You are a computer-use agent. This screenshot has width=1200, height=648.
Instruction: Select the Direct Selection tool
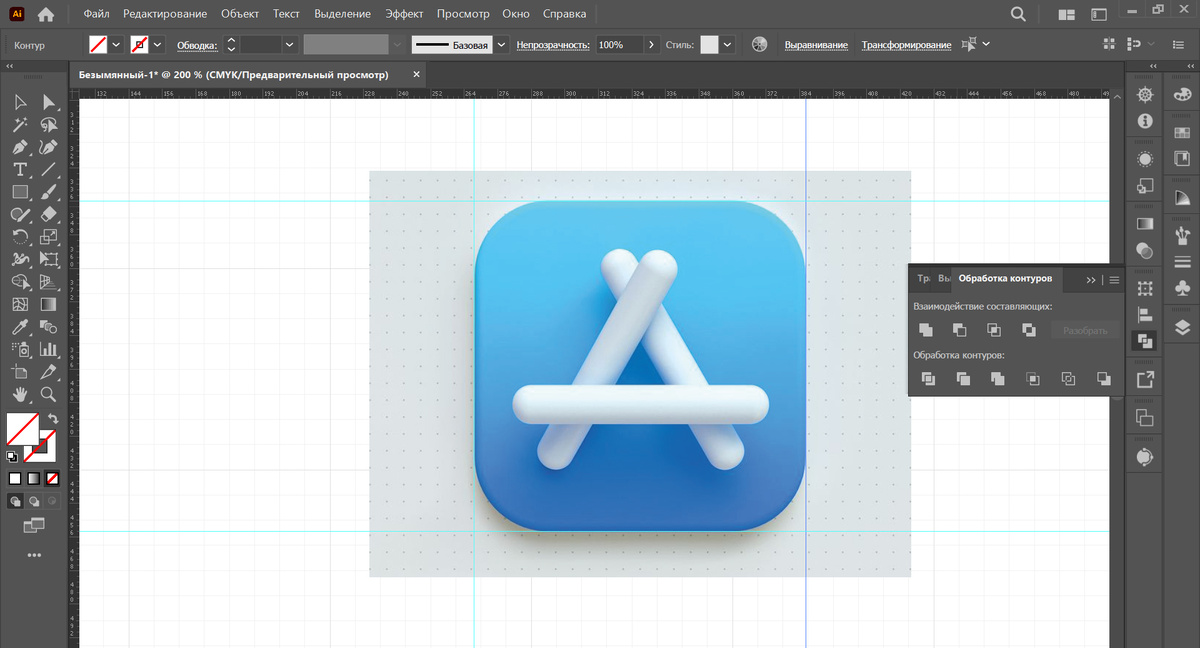click(48, 102)
